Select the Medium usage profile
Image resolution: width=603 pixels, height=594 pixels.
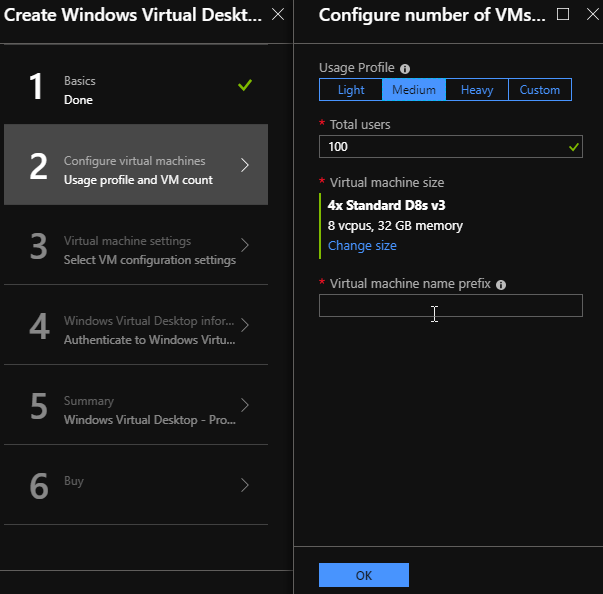pyautogui.click(x=413, y=90)
